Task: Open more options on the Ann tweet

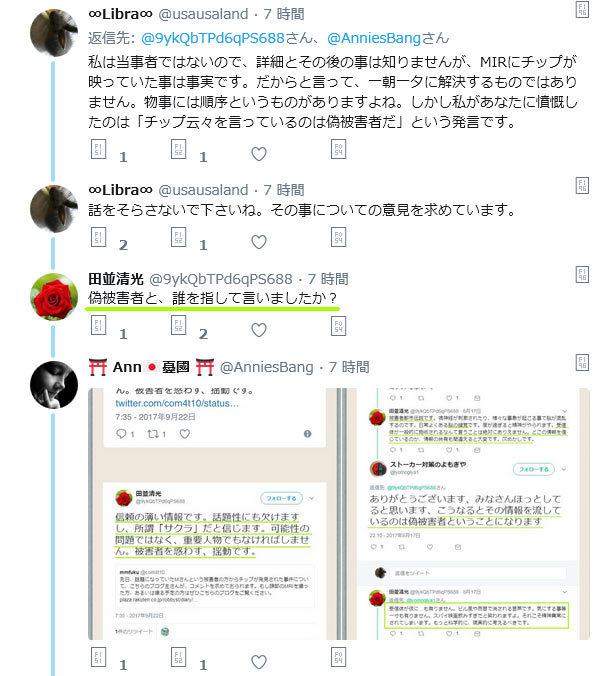Action: [582, 363]
